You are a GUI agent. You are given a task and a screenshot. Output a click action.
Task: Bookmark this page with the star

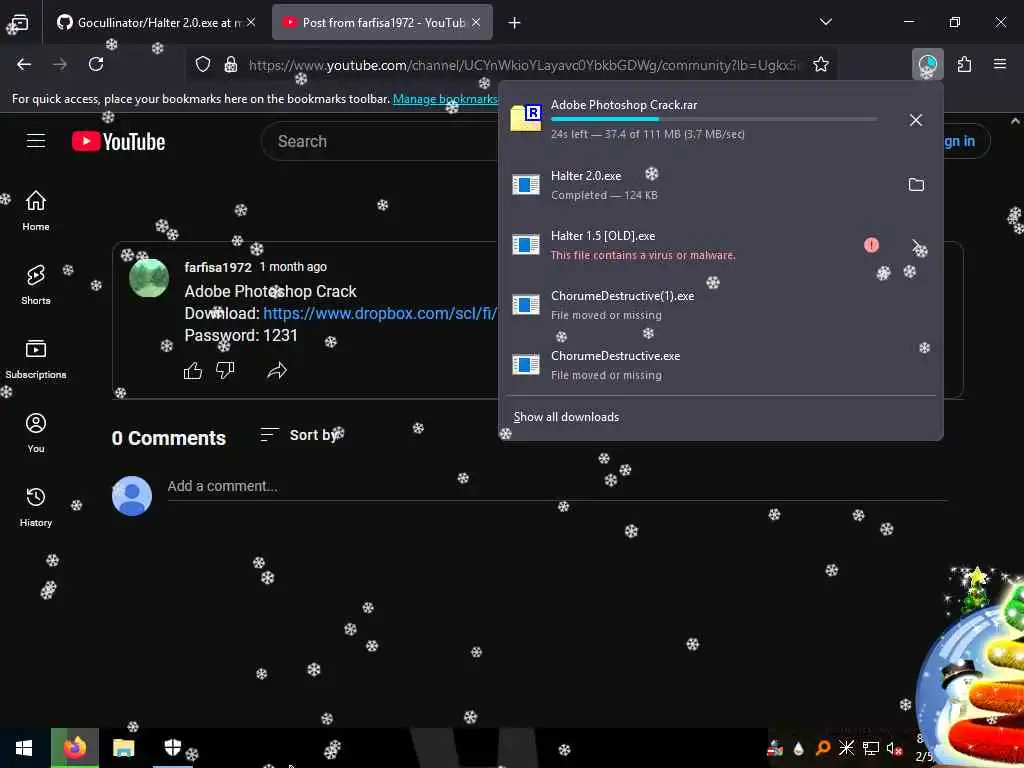821,65
